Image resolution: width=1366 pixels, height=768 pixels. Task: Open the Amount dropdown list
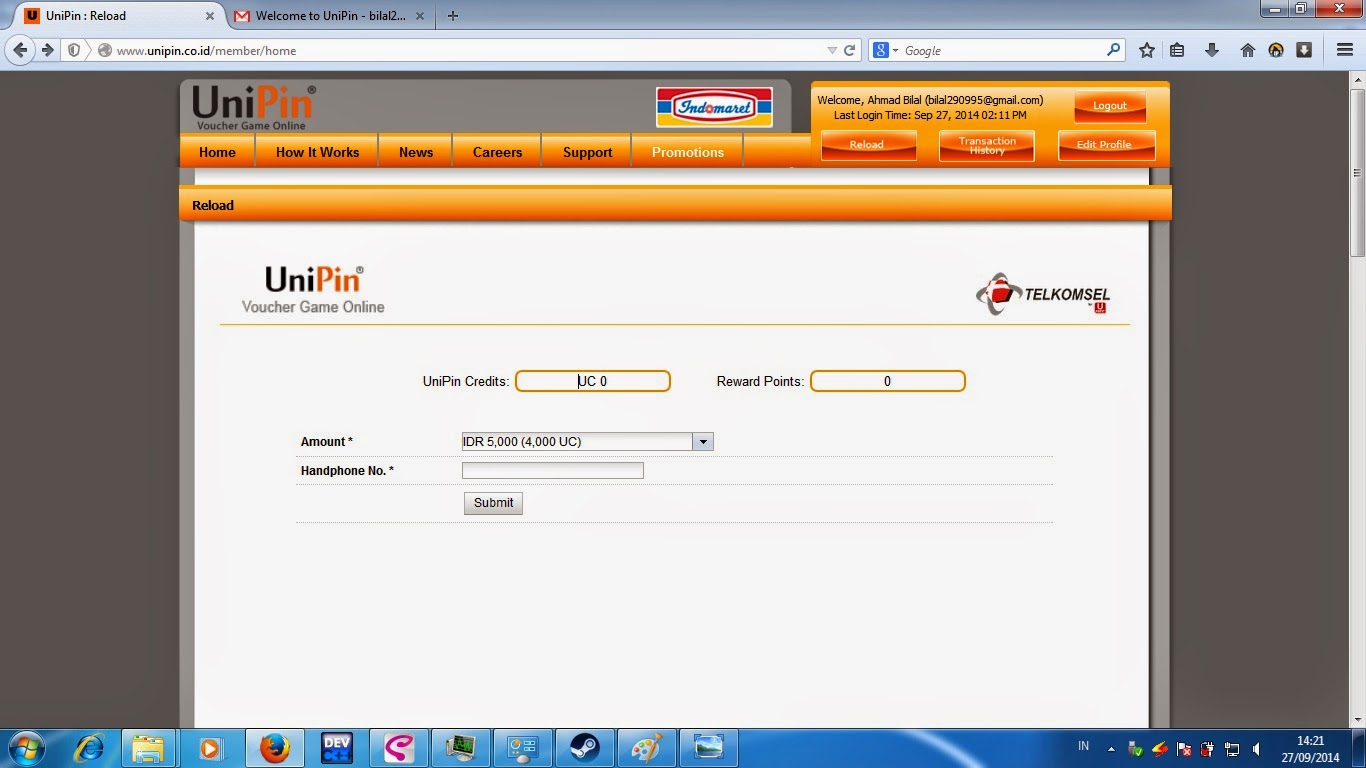(x=587, y=441)
